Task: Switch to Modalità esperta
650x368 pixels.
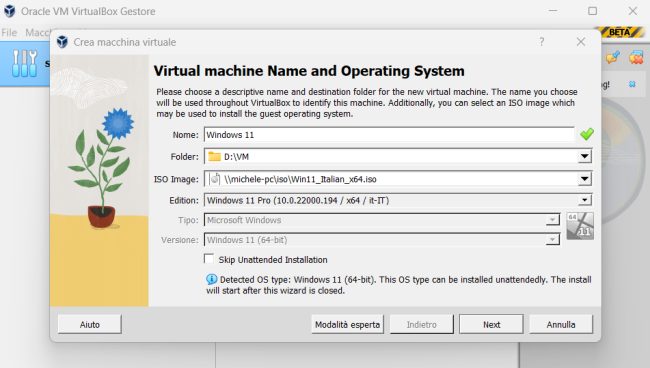Action: pos(347,324)
